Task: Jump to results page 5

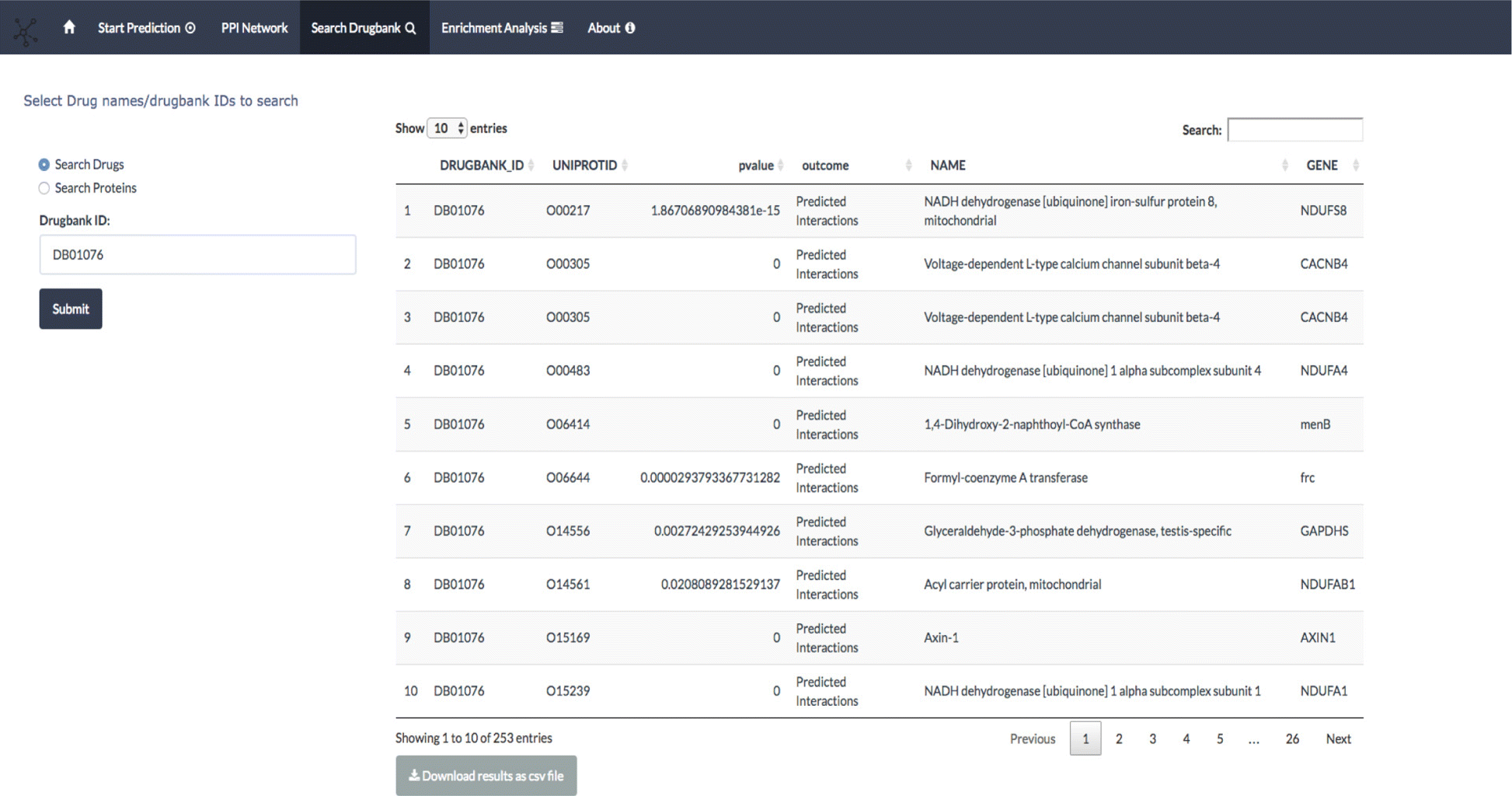Action: coord(1220,738)
